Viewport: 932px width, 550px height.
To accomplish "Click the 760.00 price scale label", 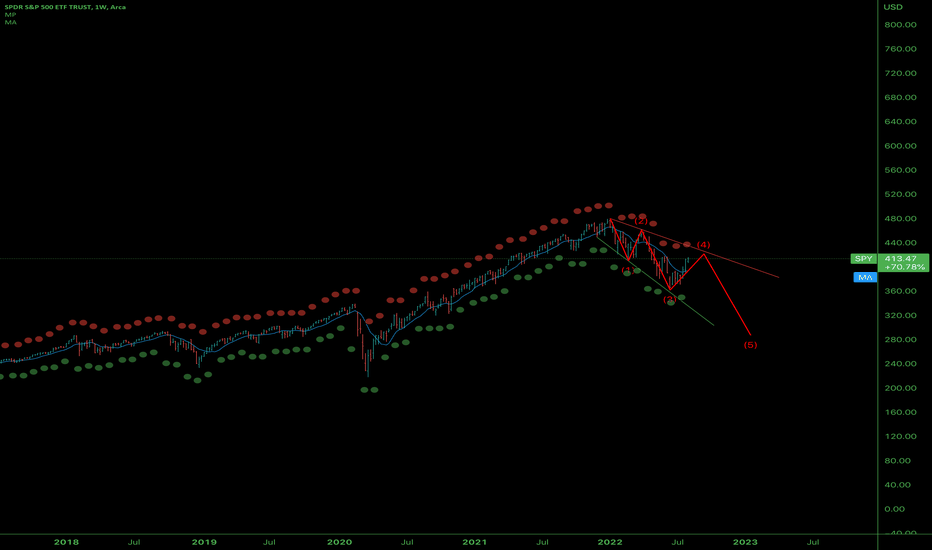I will click(x=900, y=49).
